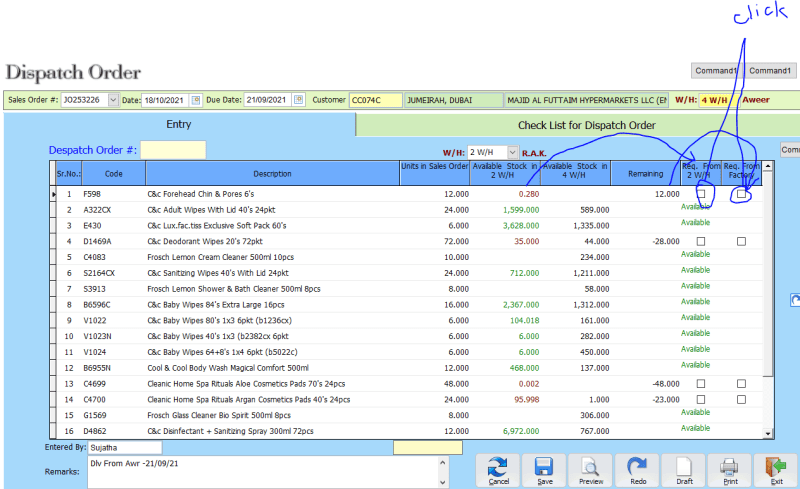Image resolution: width=800 pixels, height=489 pixels.
Task: Click the Customer code CC074C field
Action: [x=376, y=100]
